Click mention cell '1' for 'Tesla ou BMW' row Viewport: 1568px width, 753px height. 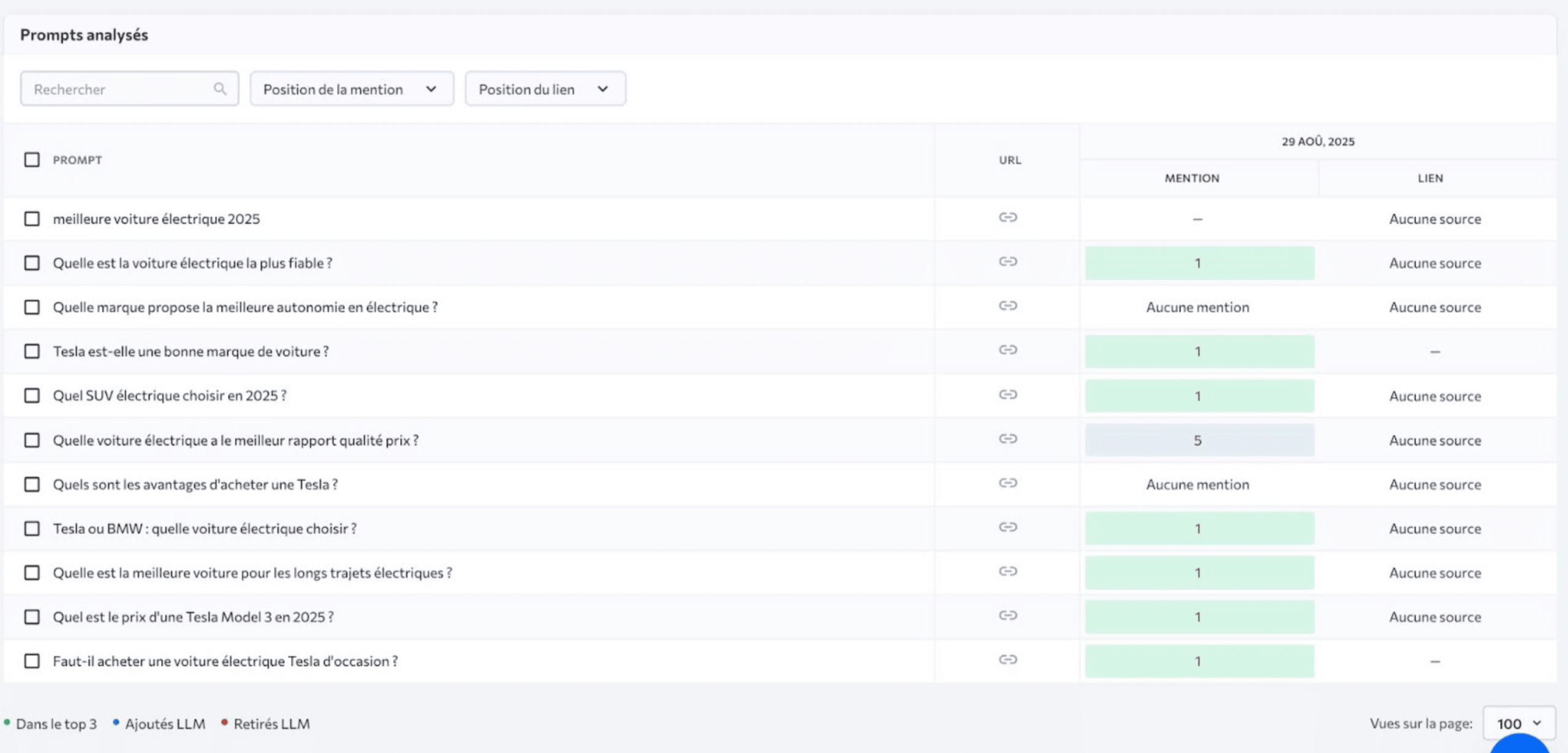click(x=1199, y=528)
